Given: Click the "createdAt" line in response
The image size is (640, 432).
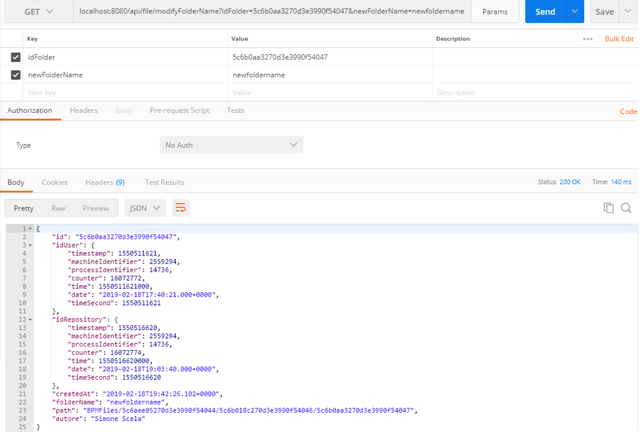Looking at the screenshot, I should [137, 394].
